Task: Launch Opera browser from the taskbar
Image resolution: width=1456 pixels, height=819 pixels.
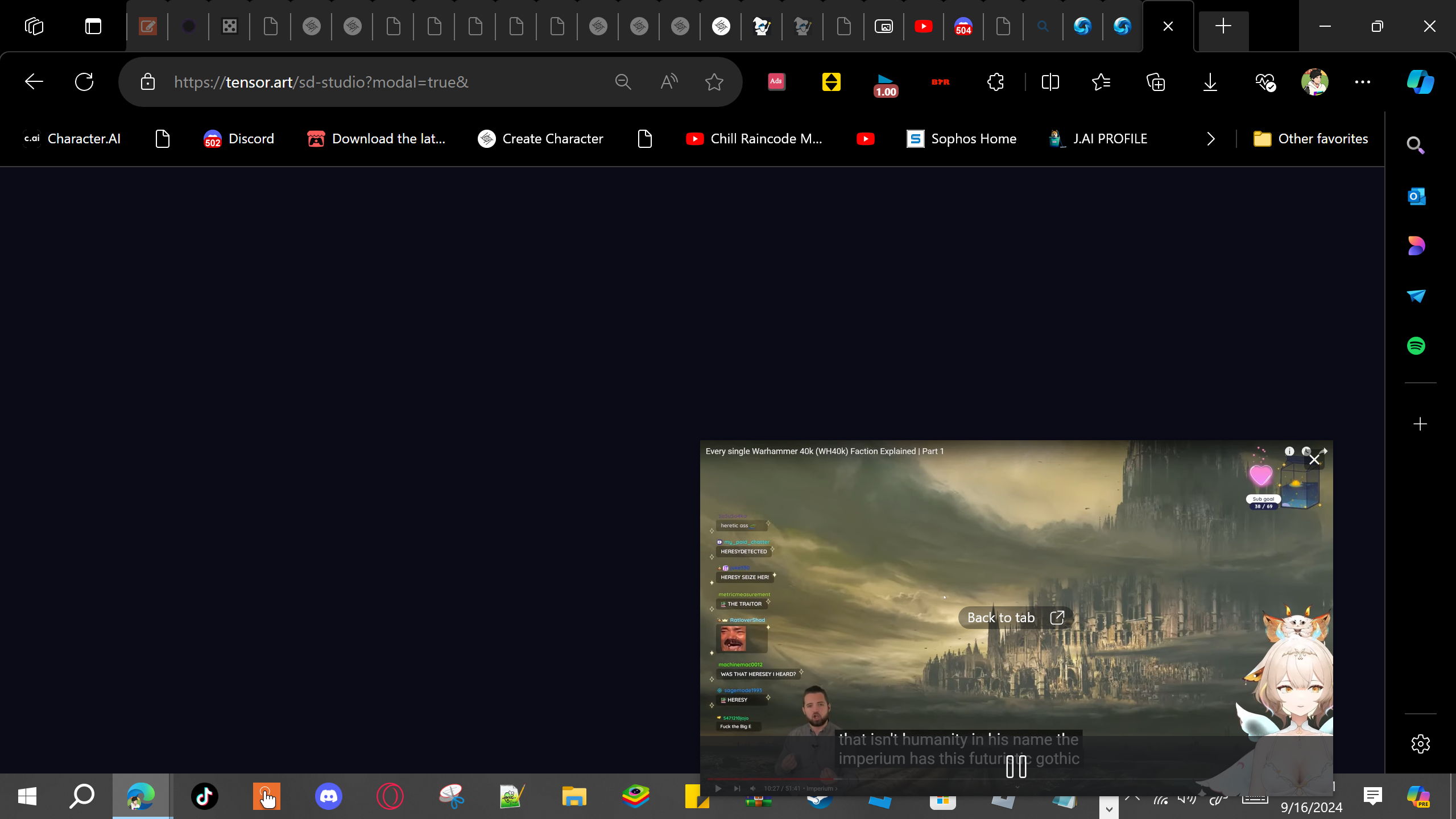Action: tap(390, 796)
